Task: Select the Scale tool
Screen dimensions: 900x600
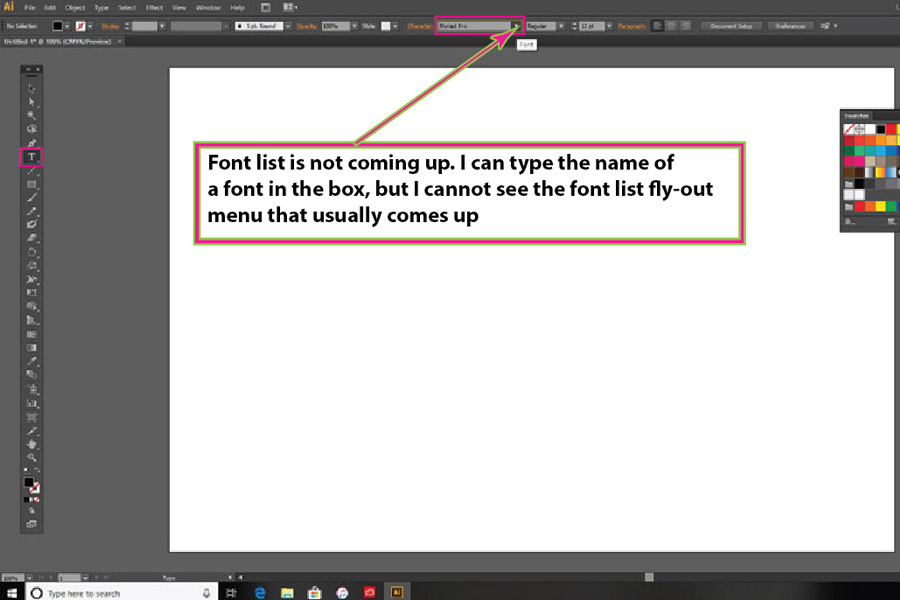Action: pos(32,266)
